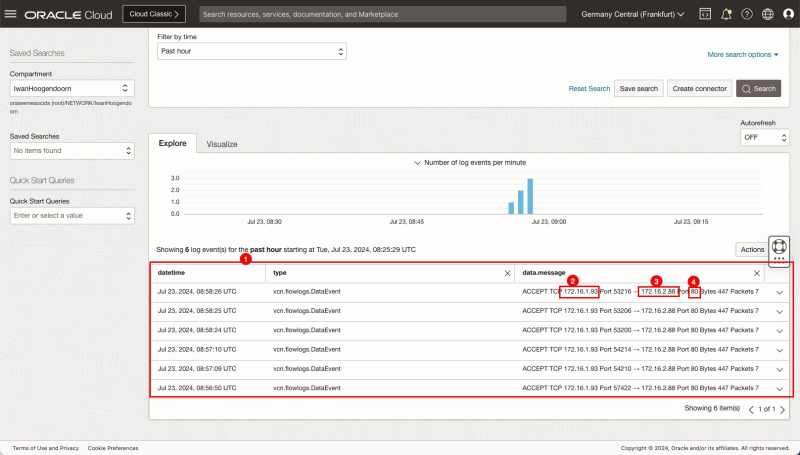Collapse the log events per minute chart
The image size is (800, 455).
[418, 162]
